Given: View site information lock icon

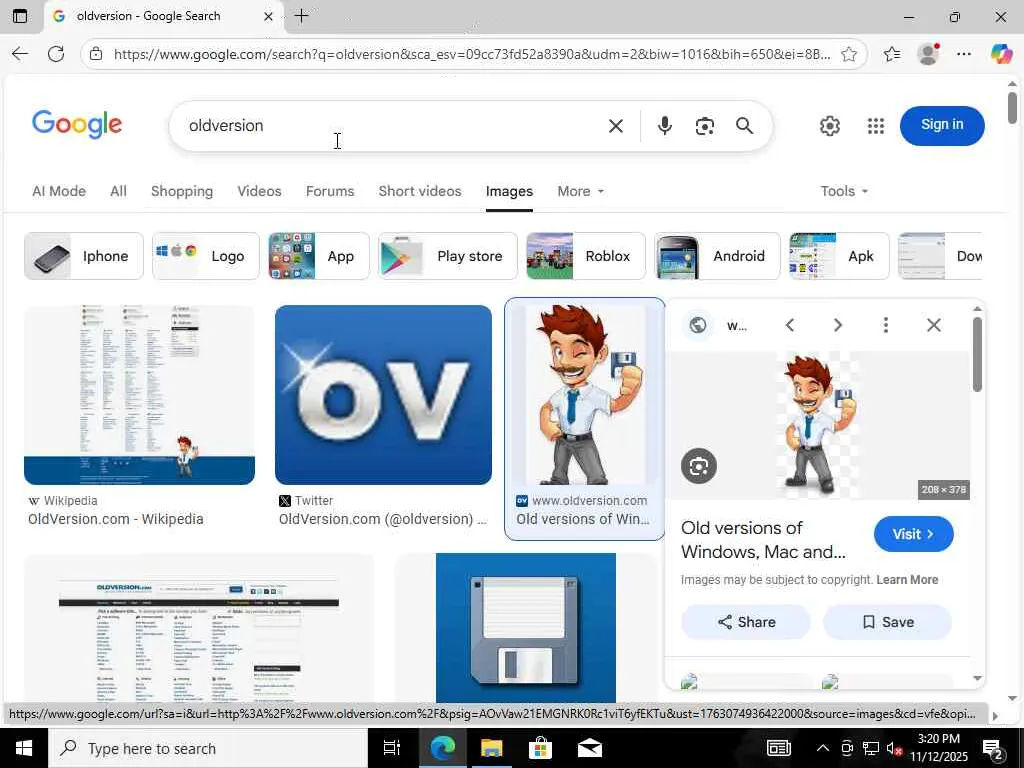Looking at the screenshot, I should coord(96,54).
